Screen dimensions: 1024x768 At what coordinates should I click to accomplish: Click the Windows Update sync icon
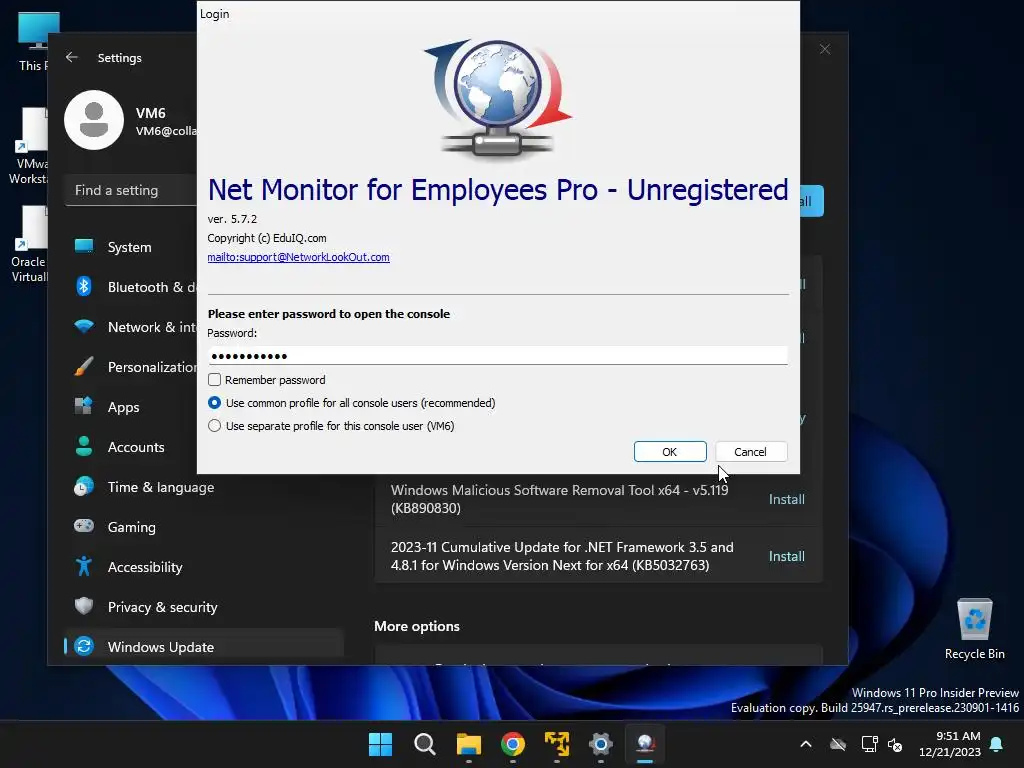coord(84,646)
